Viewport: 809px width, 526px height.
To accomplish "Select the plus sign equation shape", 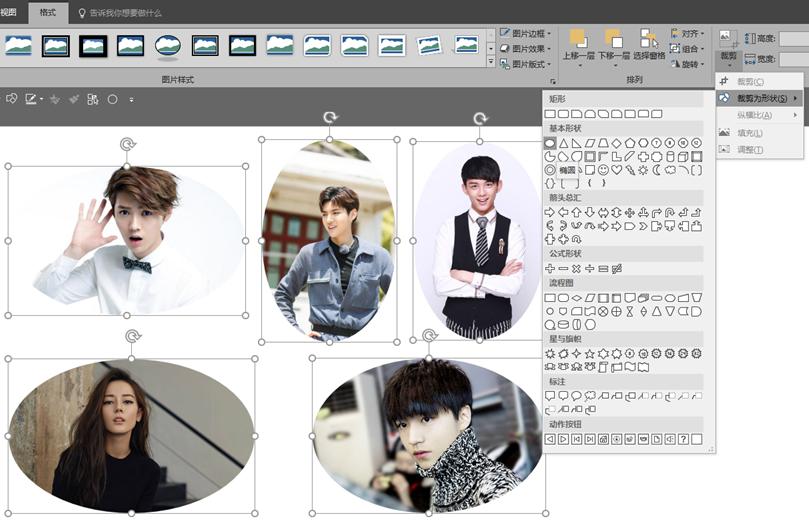I will tap(550, 268).
